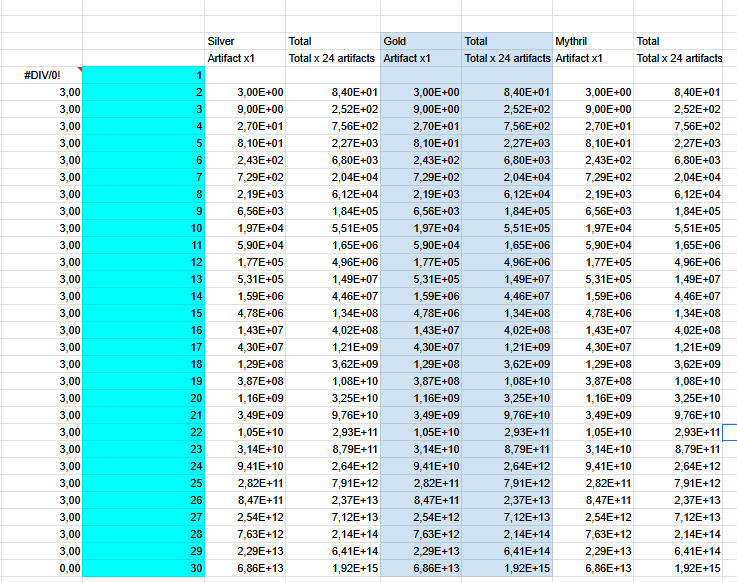The image size is (737, 582).
Task: Select Silver Artifact 9,41E+10 cell
Action: click(245, 466)
